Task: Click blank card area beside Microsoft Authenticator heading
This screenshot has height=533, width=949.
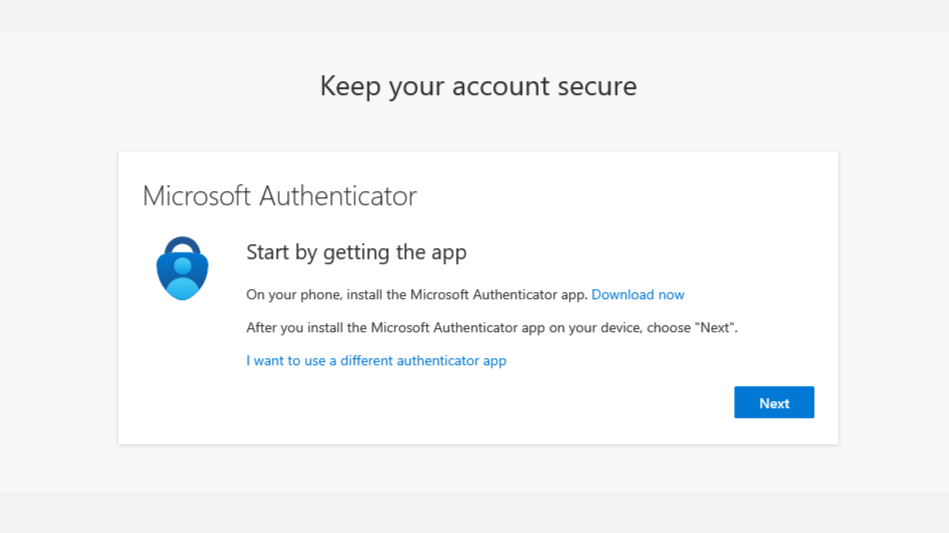Action: click(x=623, y=195)
